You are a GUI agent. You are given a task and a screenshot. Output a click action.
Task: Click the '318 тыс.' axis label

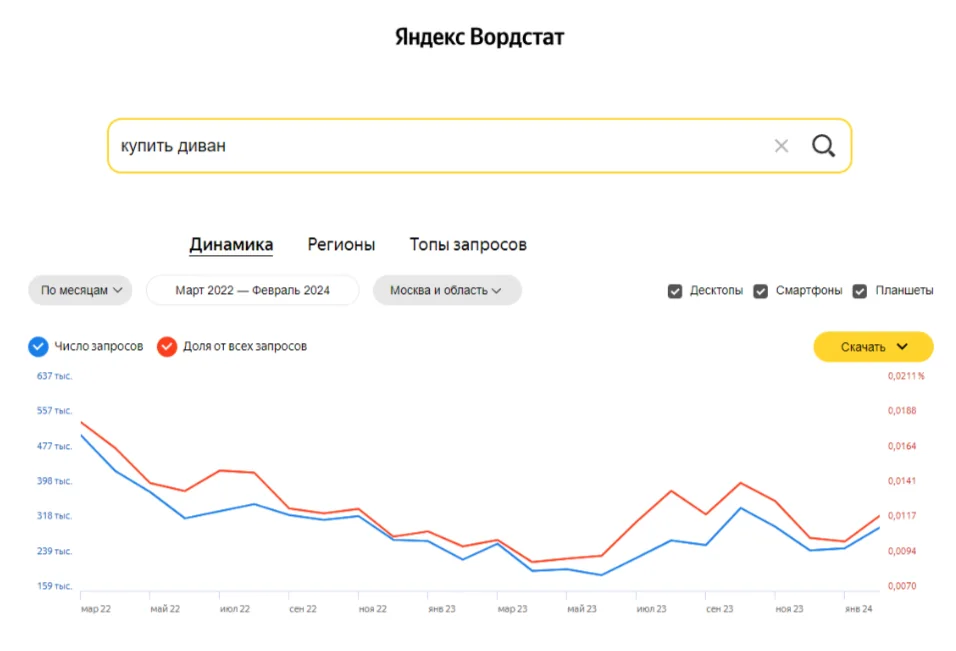54,516
